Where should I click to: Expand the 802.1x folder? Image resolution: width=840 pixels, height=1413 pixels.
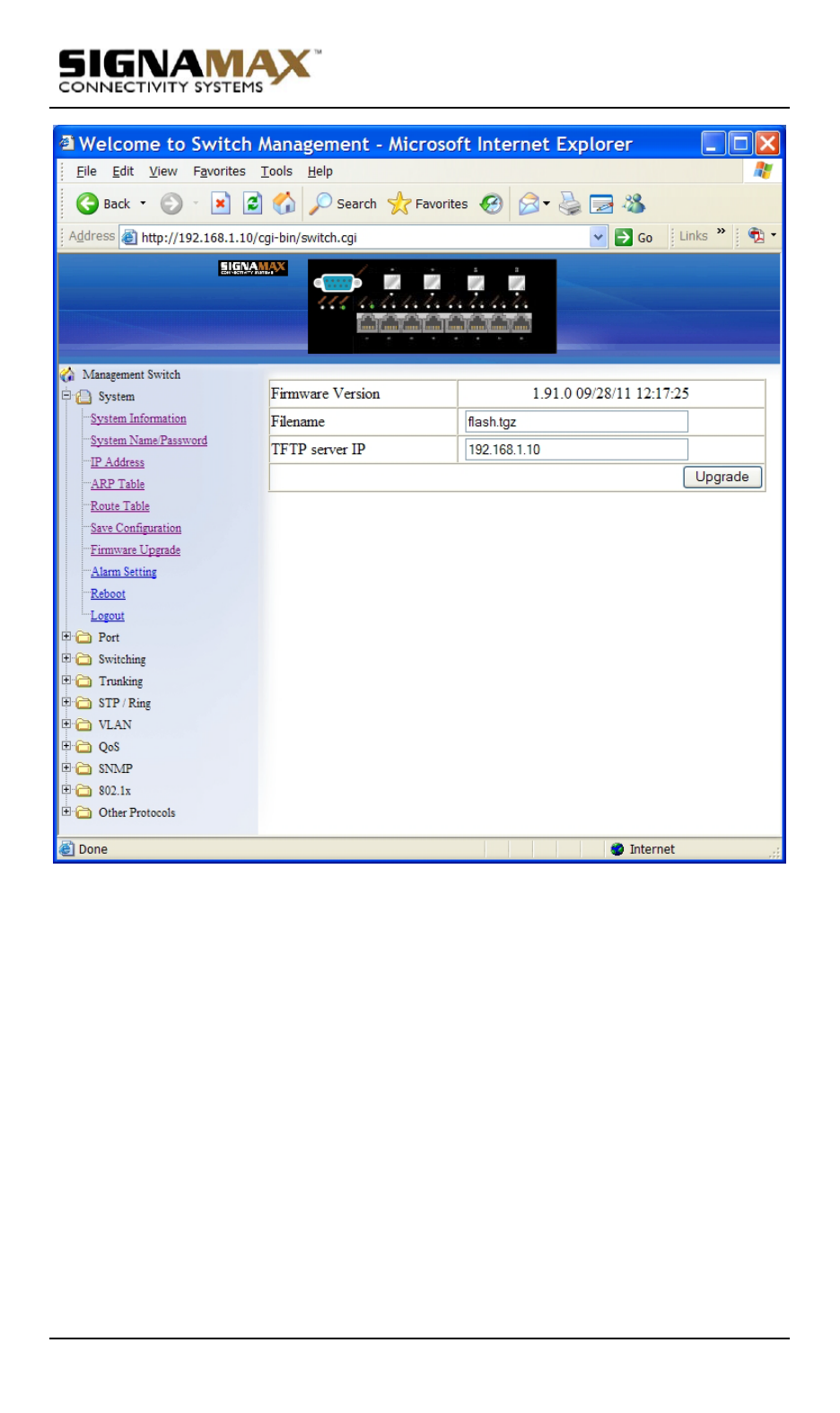click(66, 790)
